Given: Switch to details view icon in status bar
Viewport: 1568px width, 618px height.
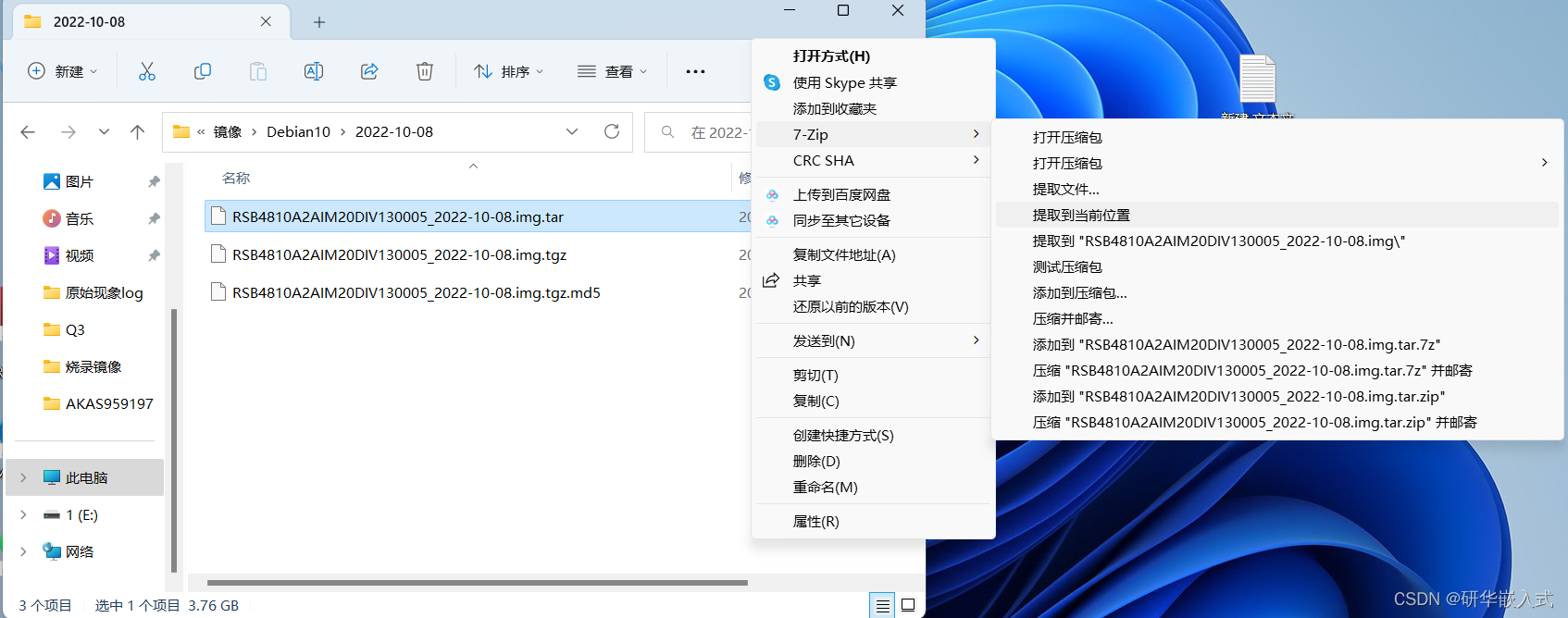Looking at the screenshot, I should click(x=882, y=605).
